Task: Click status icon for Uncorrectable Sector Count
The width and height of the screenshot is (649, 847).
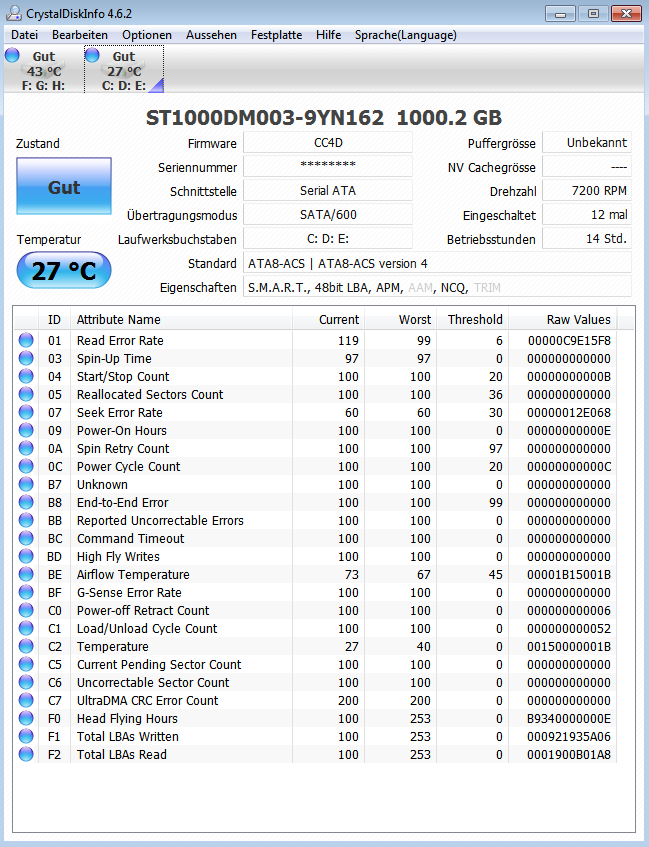Action: (26, 682)
